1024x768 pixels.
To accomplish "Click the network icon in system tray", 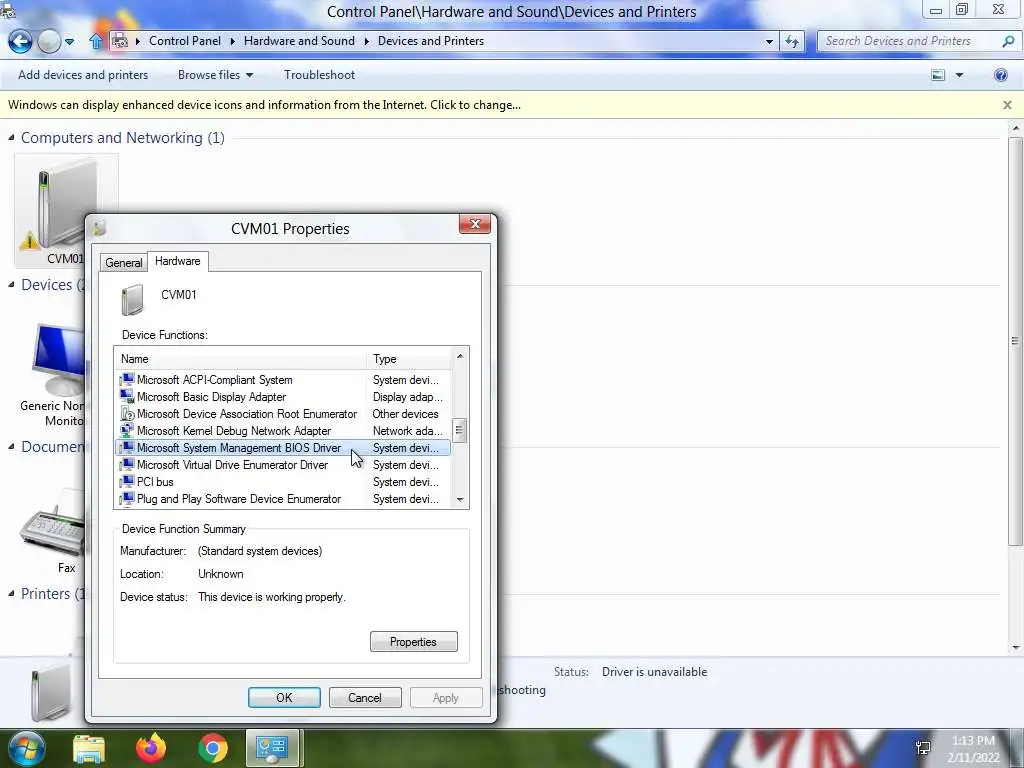I will click(x=923, y=748).
